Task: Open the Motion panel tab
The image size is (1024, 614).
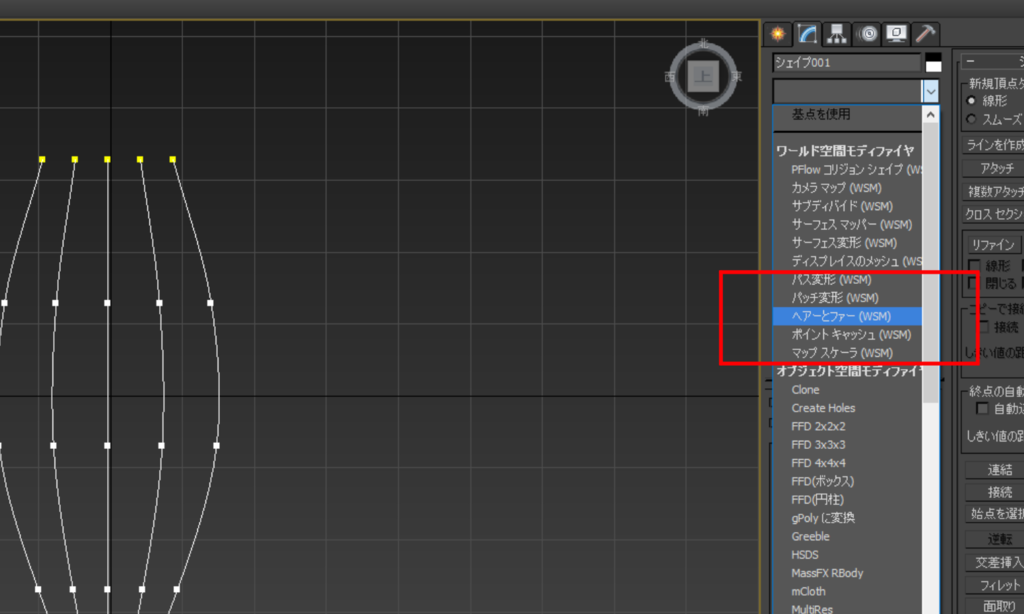Action: pyautogui.click(x=867, y=34)
